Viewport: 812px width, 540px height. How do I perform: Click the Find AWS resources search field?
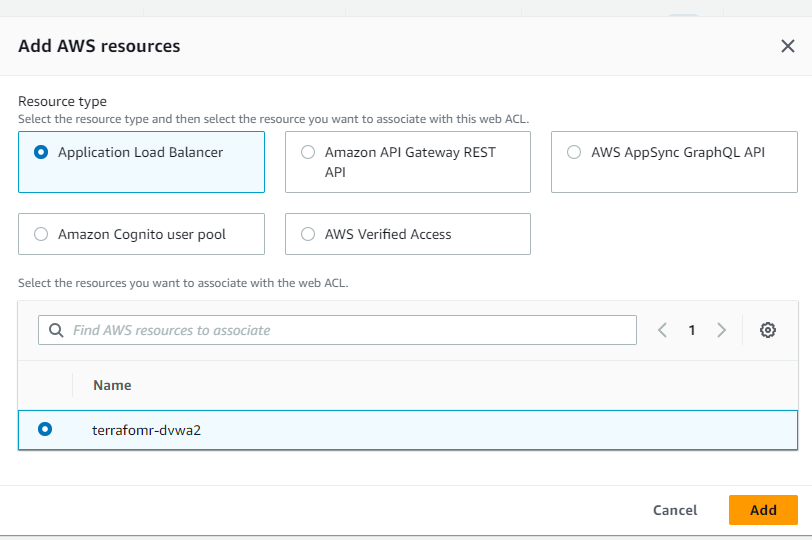click(337, 330)
